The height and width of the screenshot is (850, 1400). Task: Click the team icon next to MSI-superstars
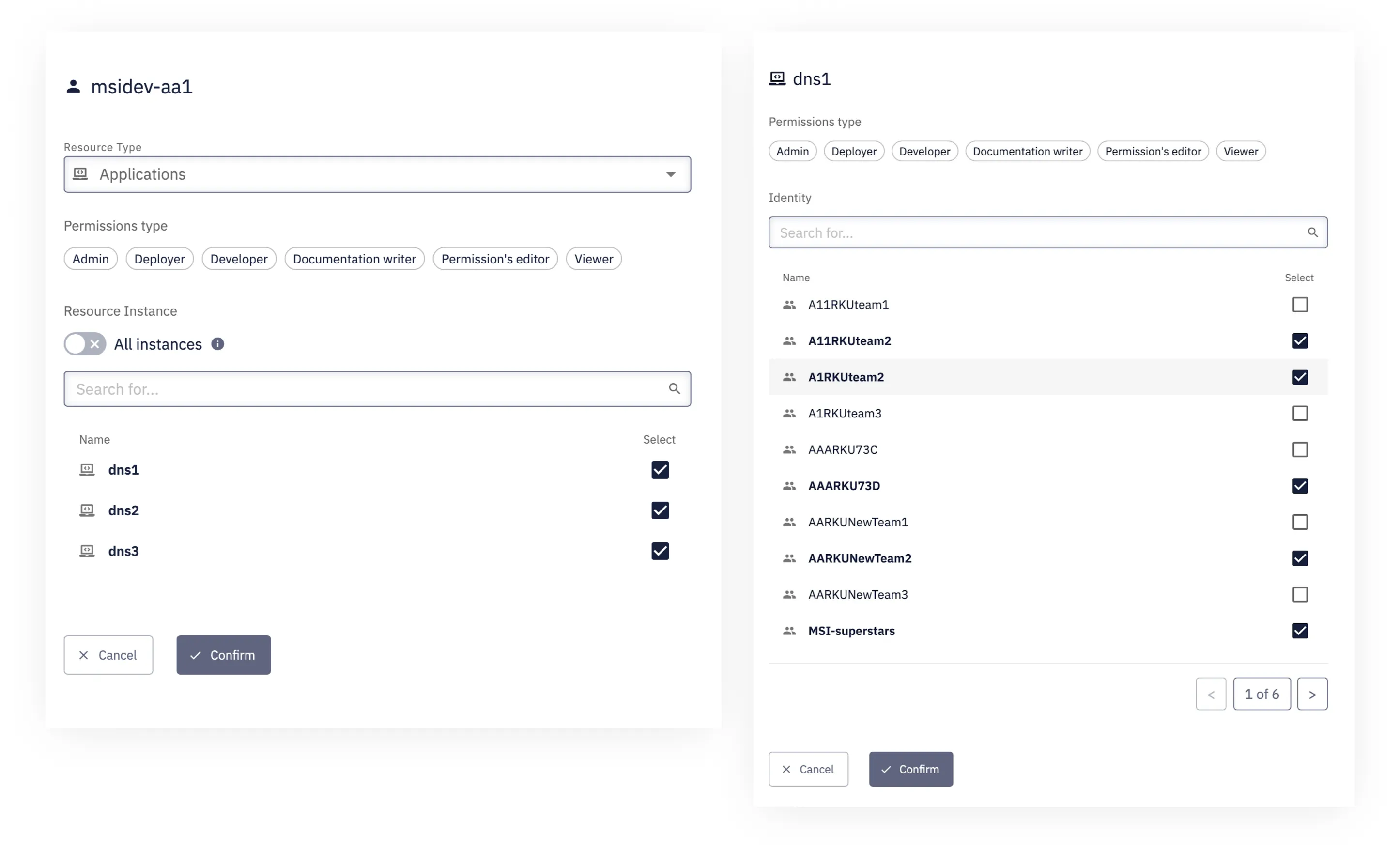click(x=789, y=631)
